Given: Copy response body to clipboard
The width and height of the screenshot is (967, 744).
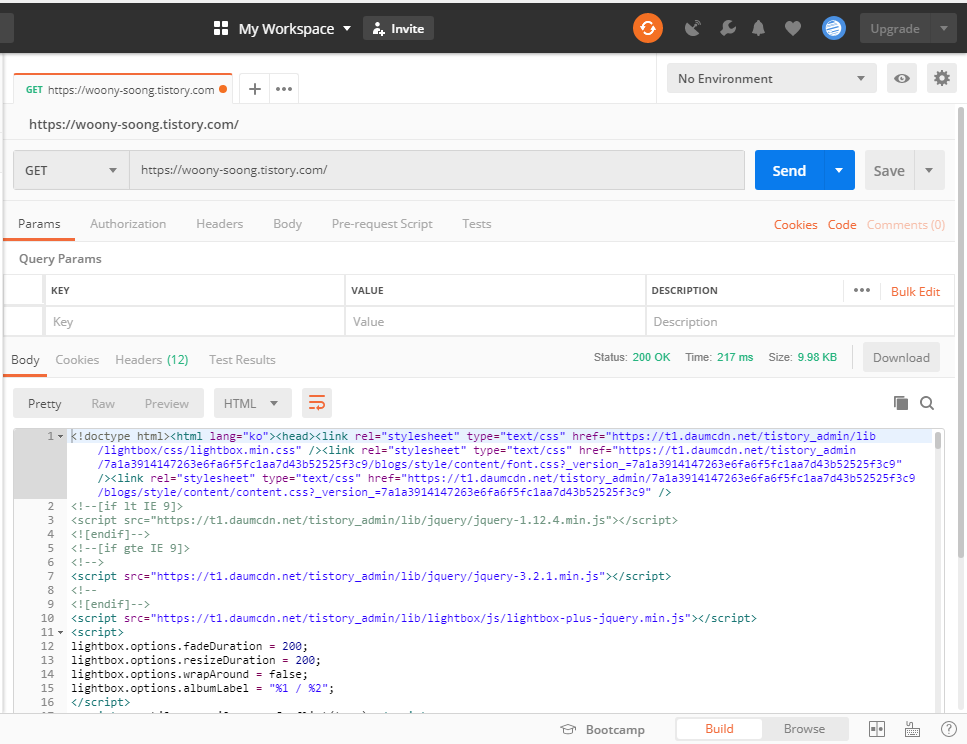Looking at the screenshot, I should tap(900, 403).
